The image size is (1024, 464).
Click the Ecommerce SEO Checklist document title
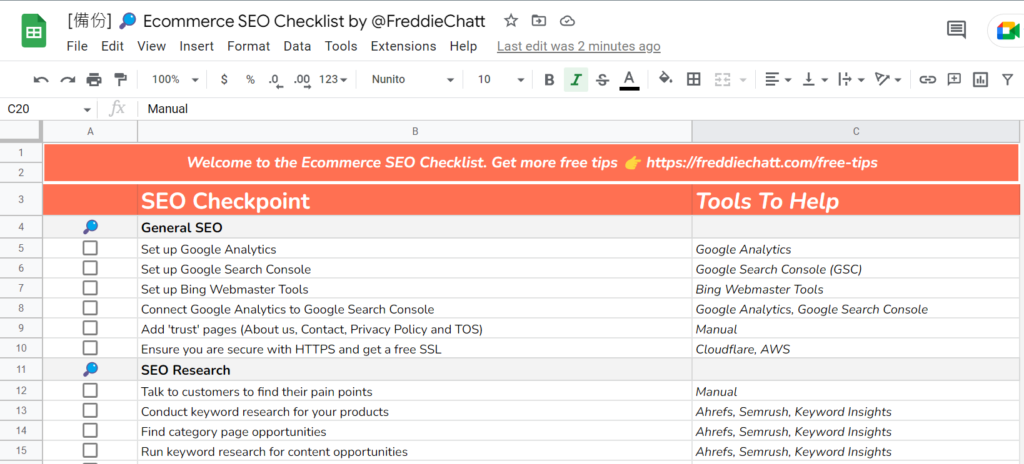tap(276, 21)
